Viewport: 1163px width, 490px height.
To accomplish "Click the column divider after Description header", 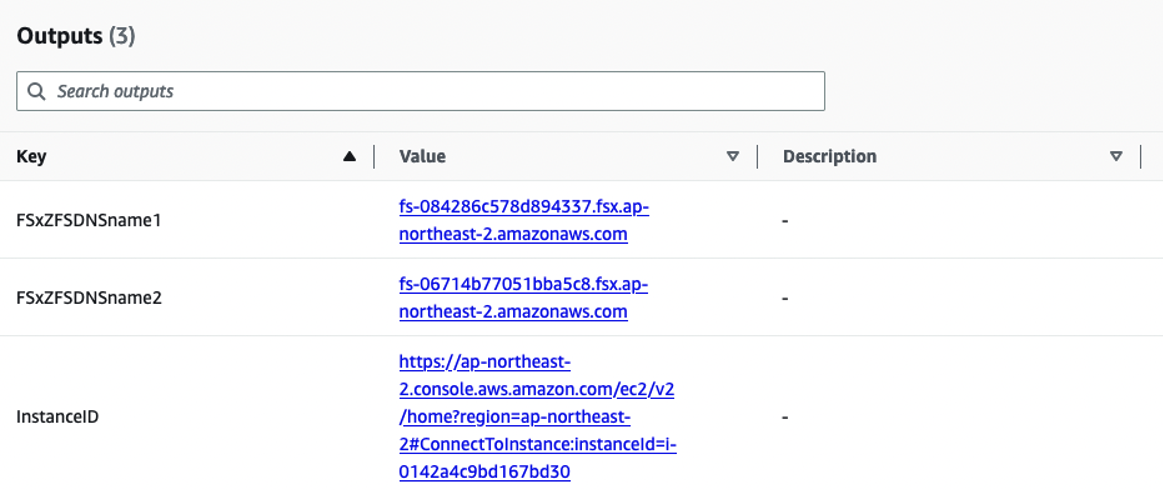I will tap(1141, 156).
